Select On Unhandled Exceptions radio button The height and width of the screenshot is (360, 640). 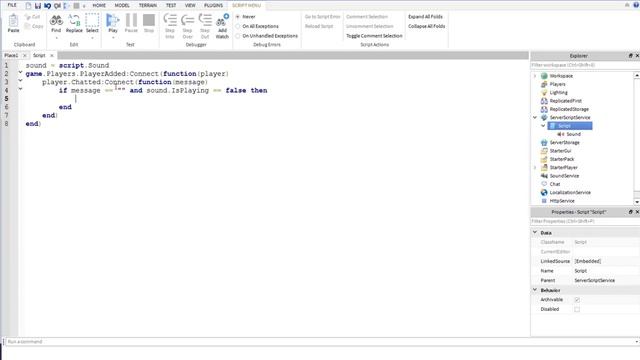(x=238, y=36)
